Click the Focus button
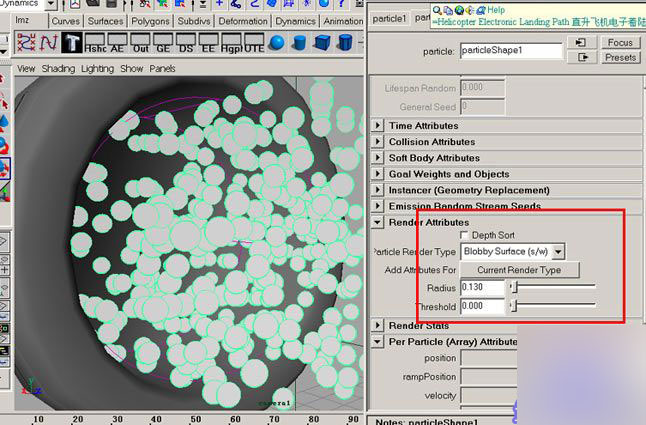The width and height of the screenshot is (646, 425). tap(620, 42)
